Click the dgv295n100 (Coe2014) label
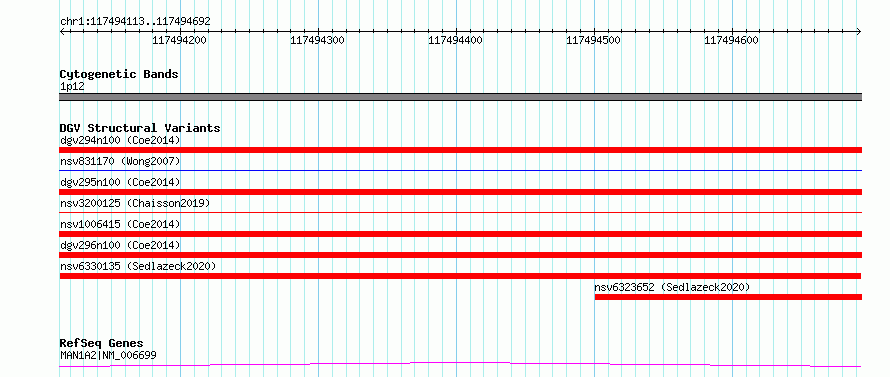The width and height of the screenshot is (890, 377). (x=120, y=182)
